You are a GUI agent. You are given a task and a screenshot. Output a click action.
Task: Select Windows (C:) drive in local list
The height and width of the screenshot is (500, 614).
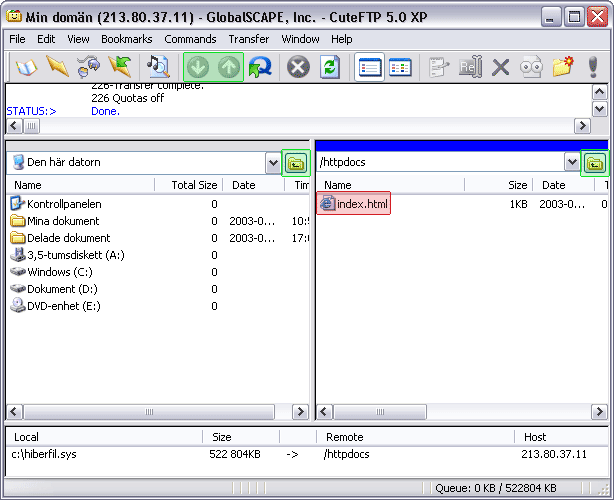pos(62,272)
